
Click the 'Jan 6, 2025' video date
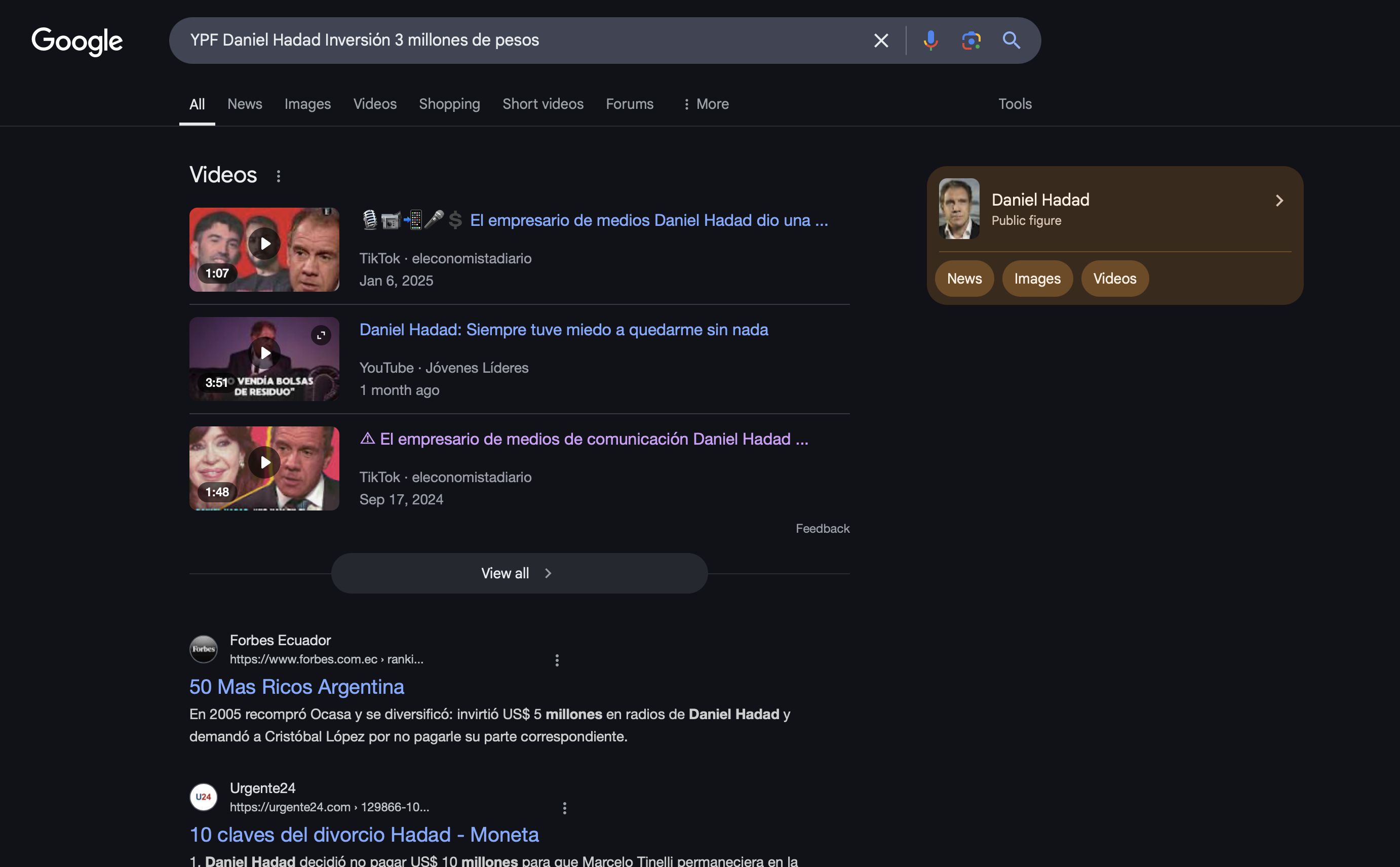396,281
